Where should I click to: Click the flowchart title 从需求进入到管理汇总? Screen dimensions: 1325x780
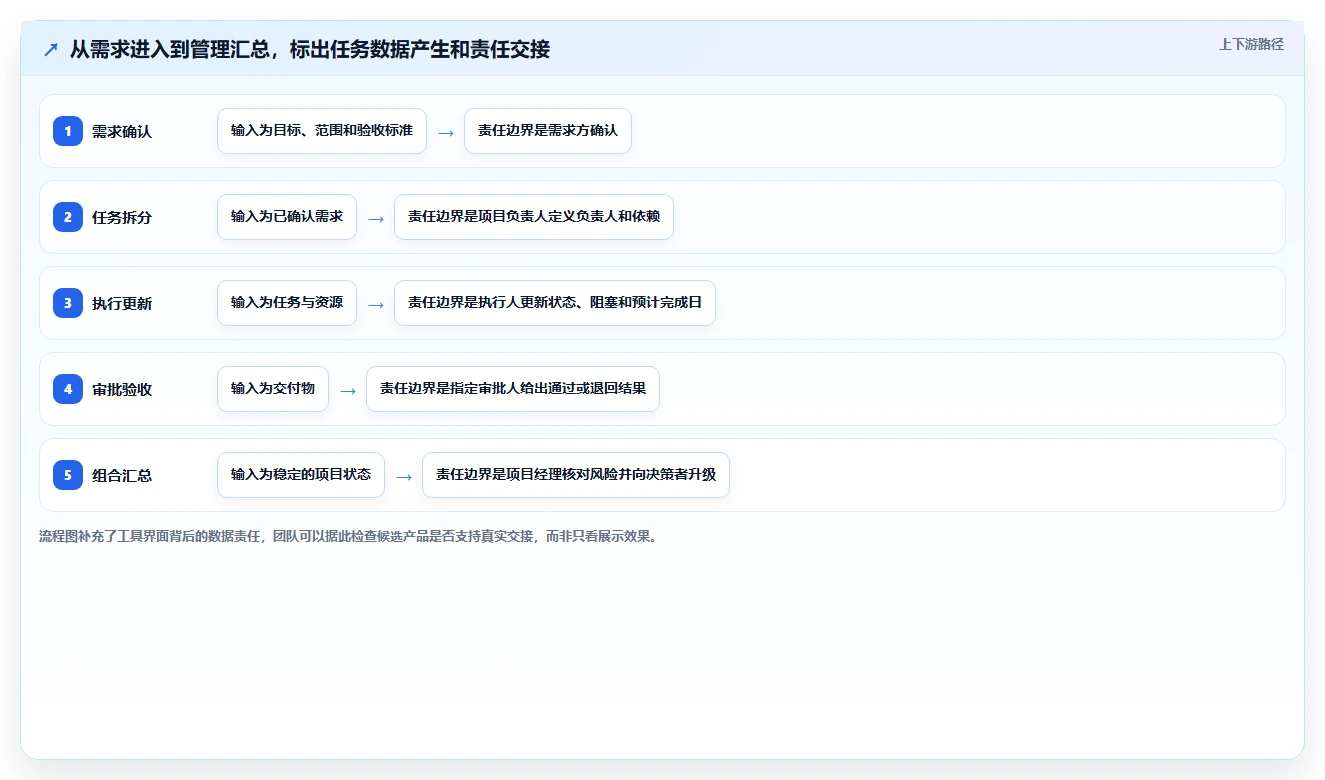[x=310, y=49]
